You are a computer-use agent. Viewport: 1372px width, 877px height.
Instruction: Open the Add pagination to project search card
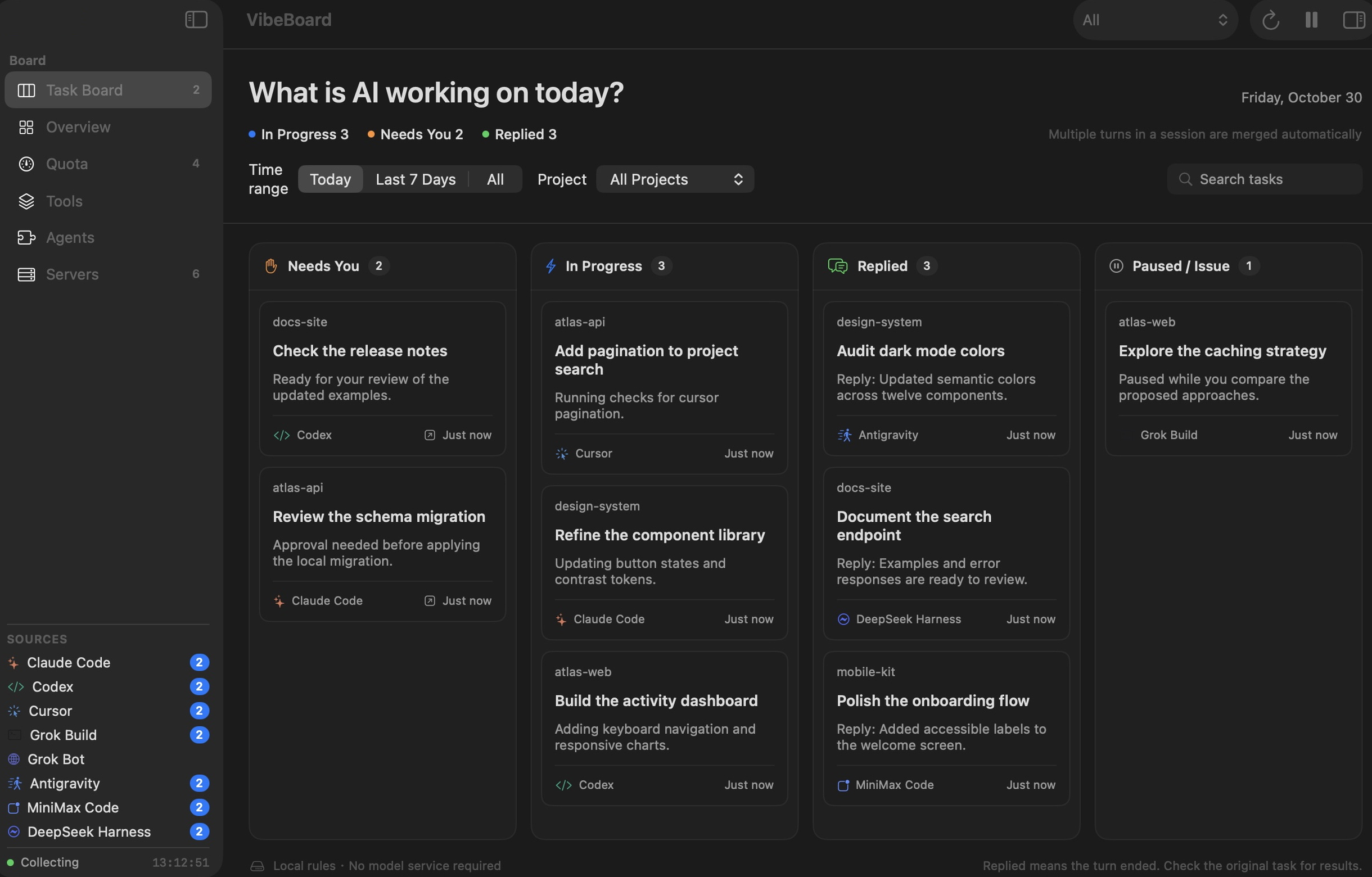pos(664,388)
